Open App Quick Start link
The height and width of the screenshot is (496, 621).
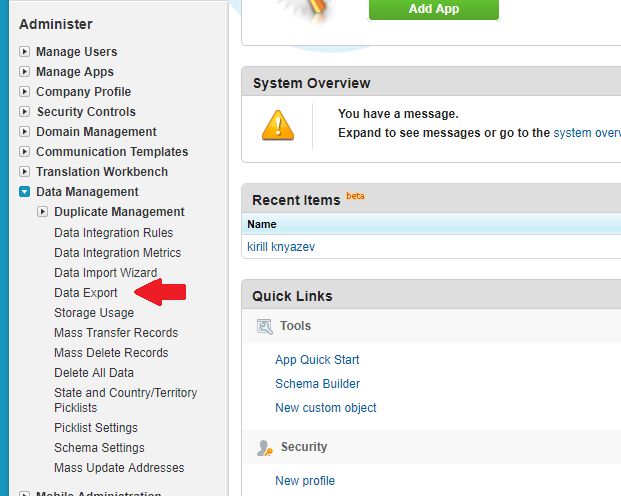point(317,360)
